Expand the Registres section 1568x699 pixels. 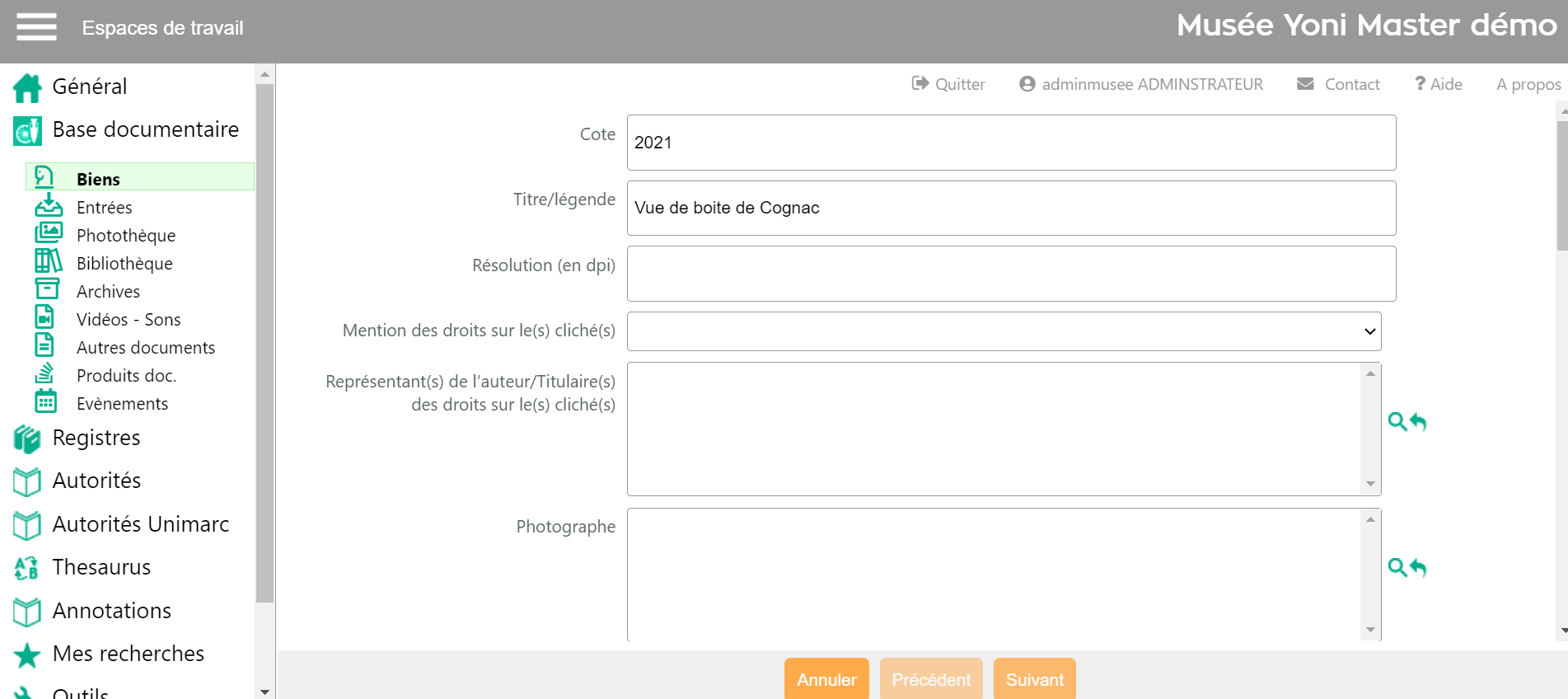pyautogui.click(x=96, y=438)
